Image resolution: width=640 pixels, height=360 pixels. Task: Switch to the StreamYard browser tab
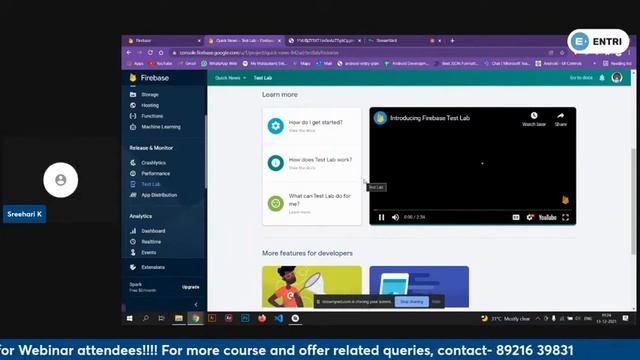click(x=404, y=41)
